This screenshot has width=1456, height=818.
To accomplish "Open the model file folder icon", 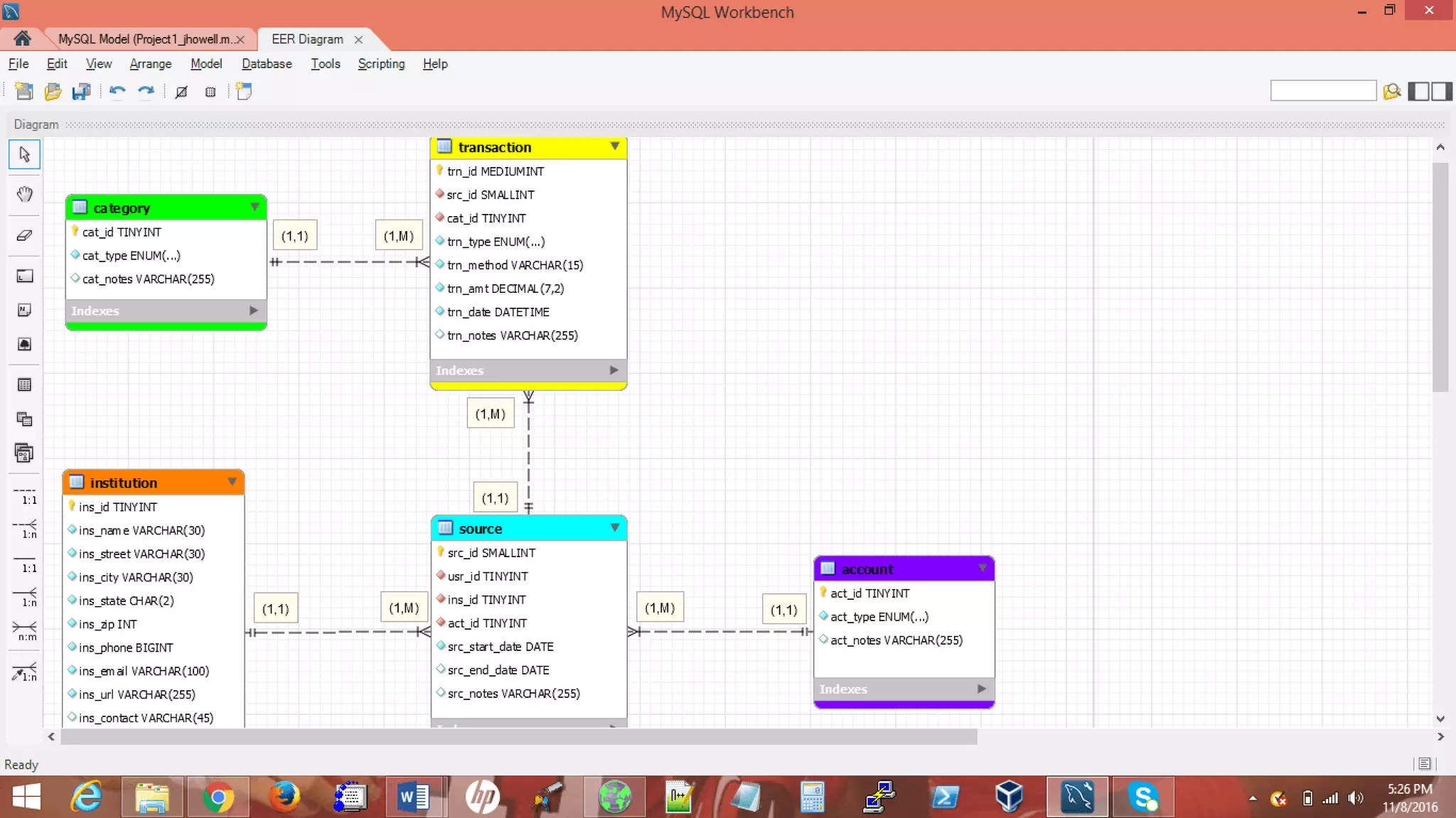I will pyautogui.click(x=53, y=91).
